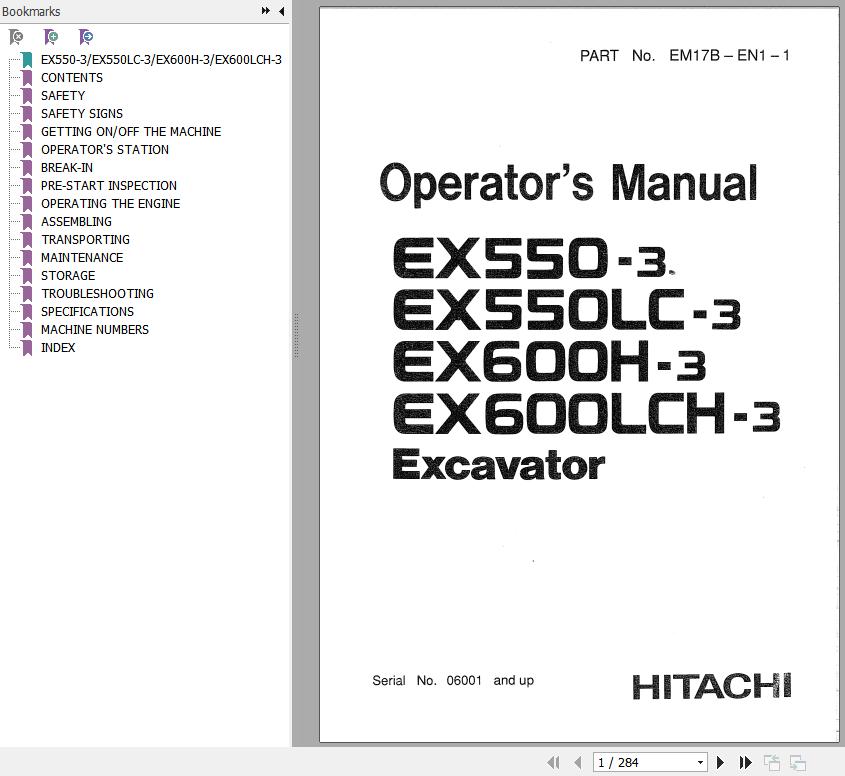Click the Excavator word on the cover

(x=498, y=466)
